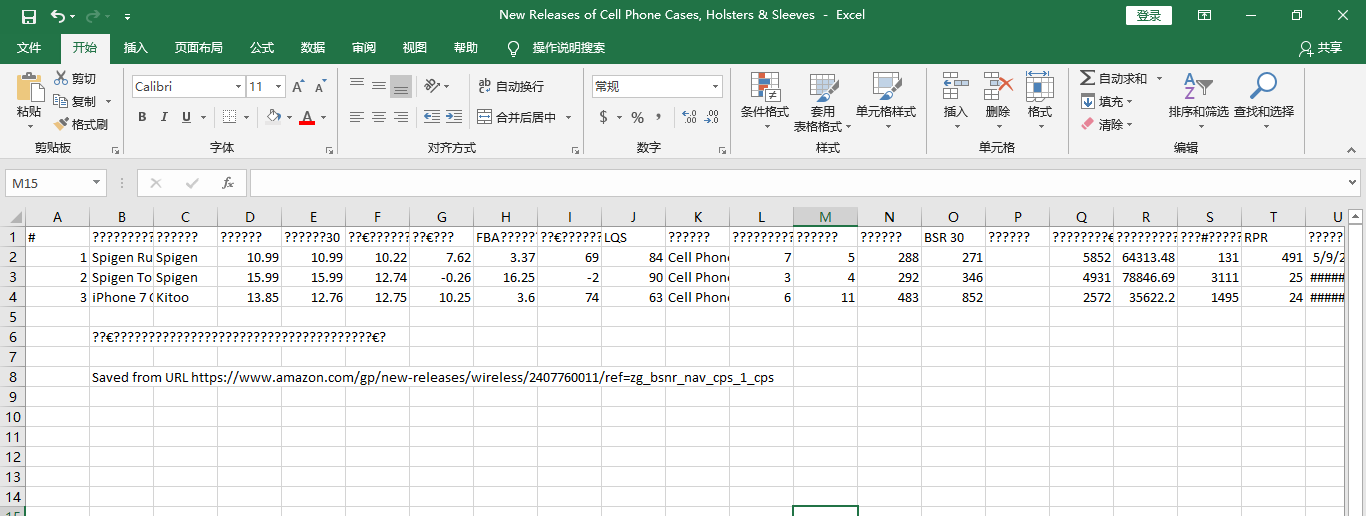The height and width of the screenshot is (516, 1366).
Task: Toggle Wrap Text option
Action: click(x=511, y=87)
